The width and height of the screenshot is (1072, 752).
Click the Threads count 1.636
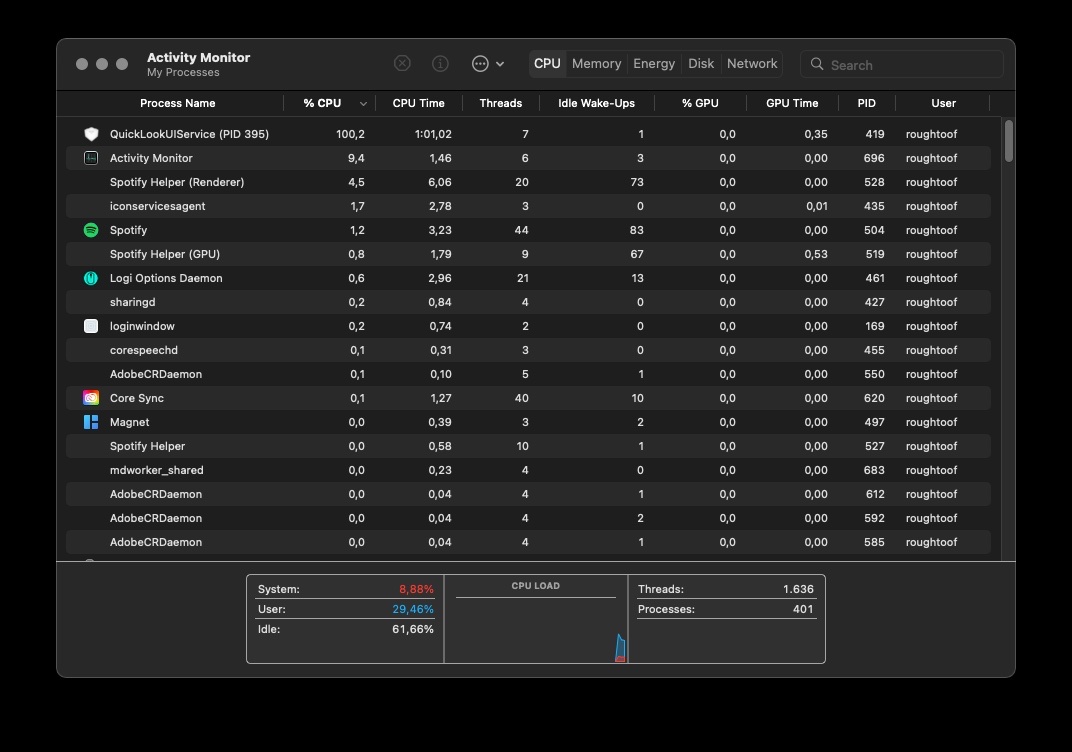(x=798, y=589)
